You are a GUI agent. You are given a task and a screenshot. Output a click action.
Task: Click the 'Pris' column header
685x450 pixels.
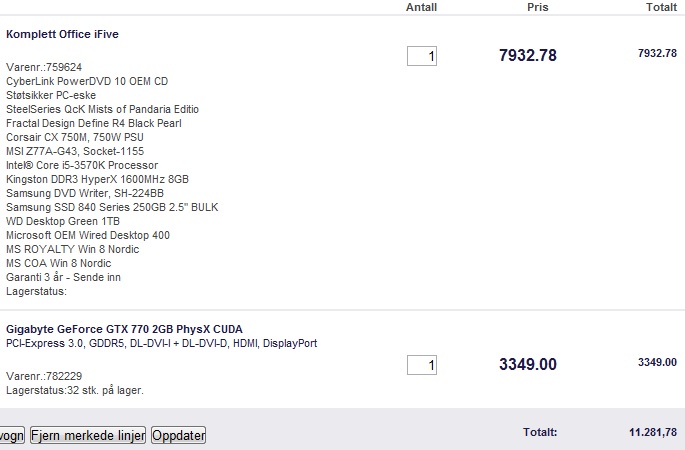click(x=537, y=7)
